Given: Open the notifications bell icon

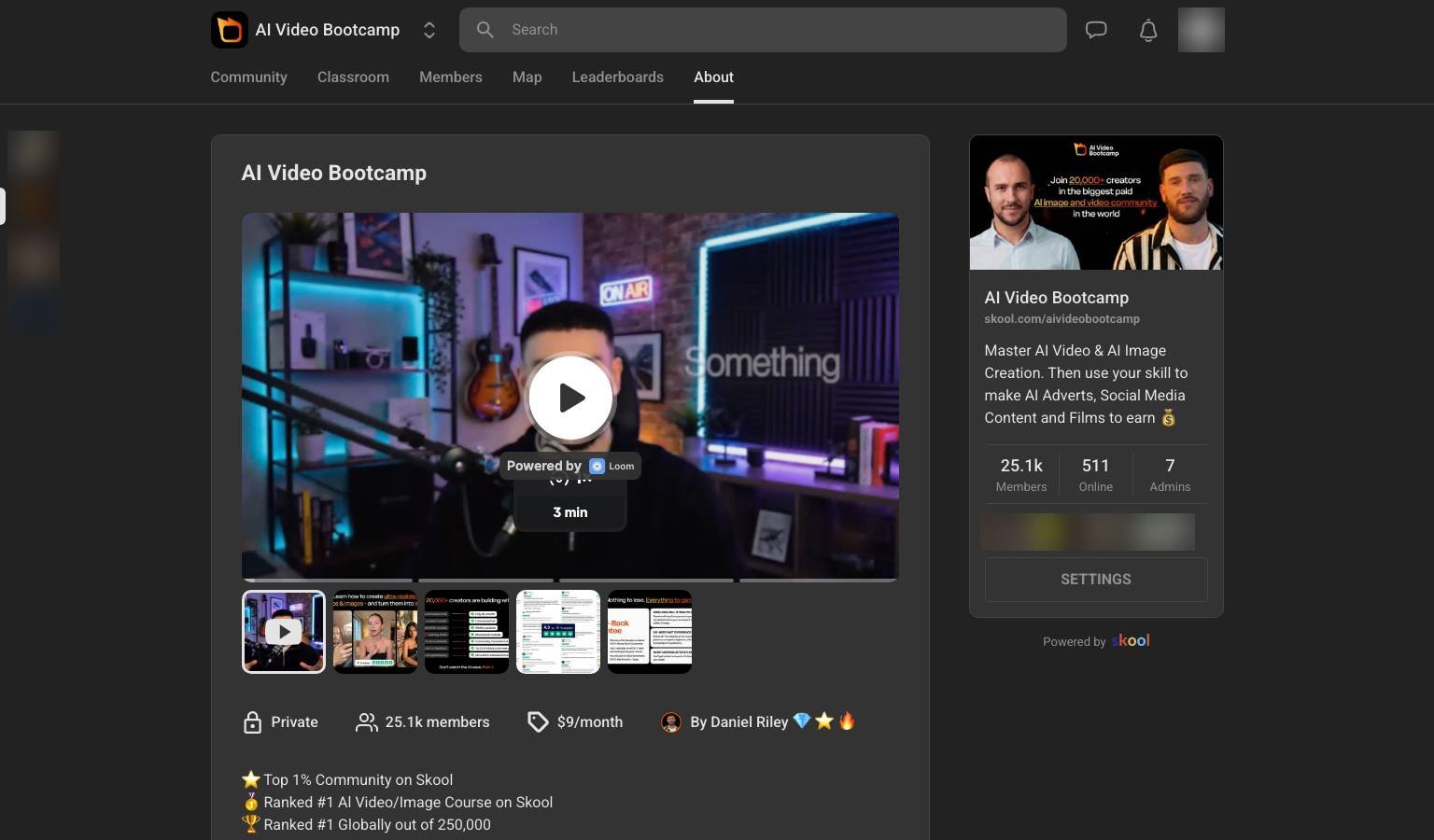Looking at the screenshot, I should pos(1148,30).
